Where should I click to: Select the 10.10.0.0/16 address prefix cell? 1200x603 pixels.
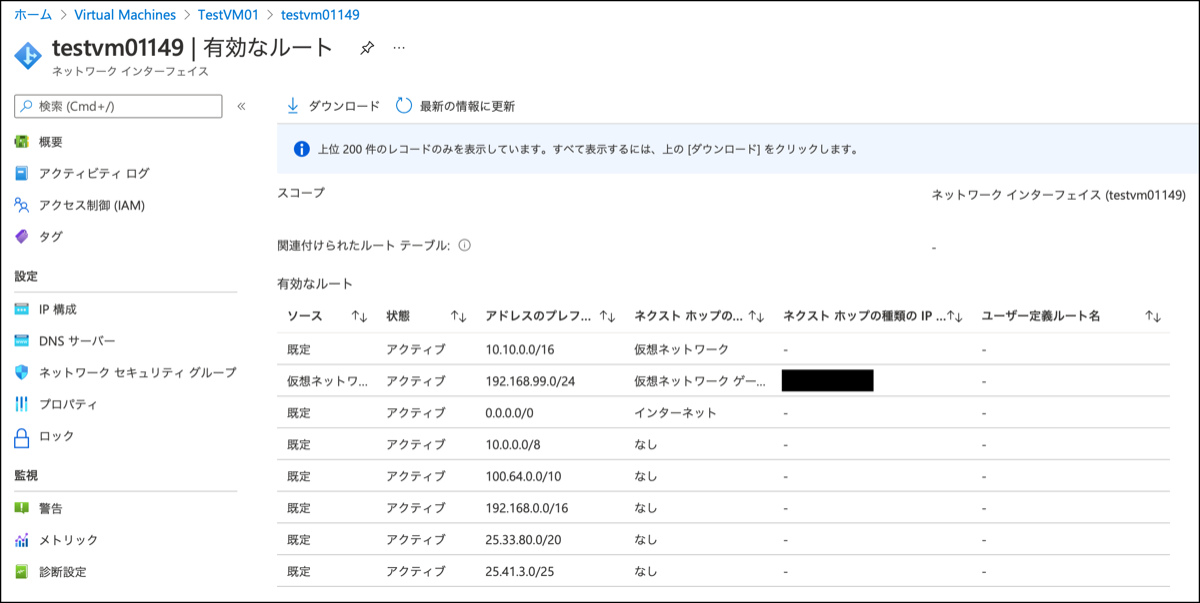pyautogui.click(x=521, y=349)
